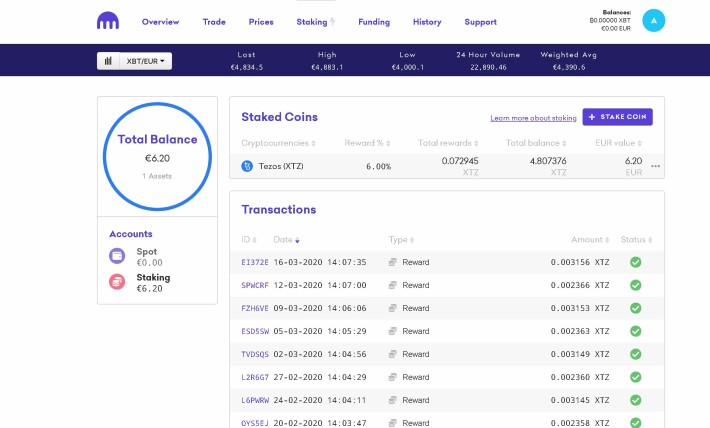710x428 pixels.
Task: Open Learn more about staking link
Action: pos(533,118)
